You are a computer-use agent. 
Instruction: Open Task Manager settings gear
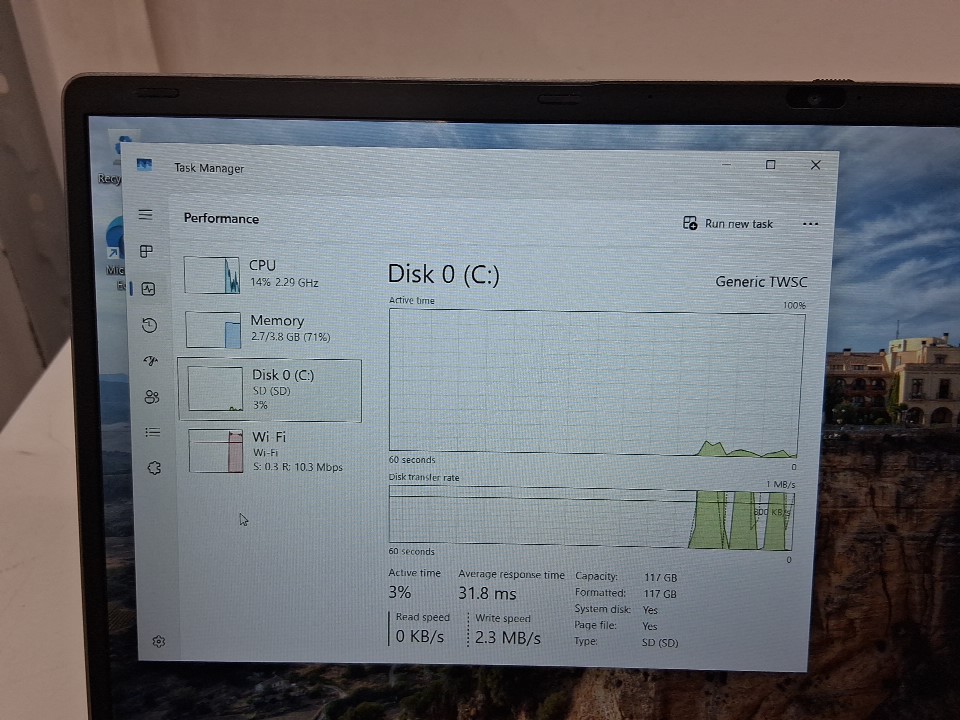158,641
